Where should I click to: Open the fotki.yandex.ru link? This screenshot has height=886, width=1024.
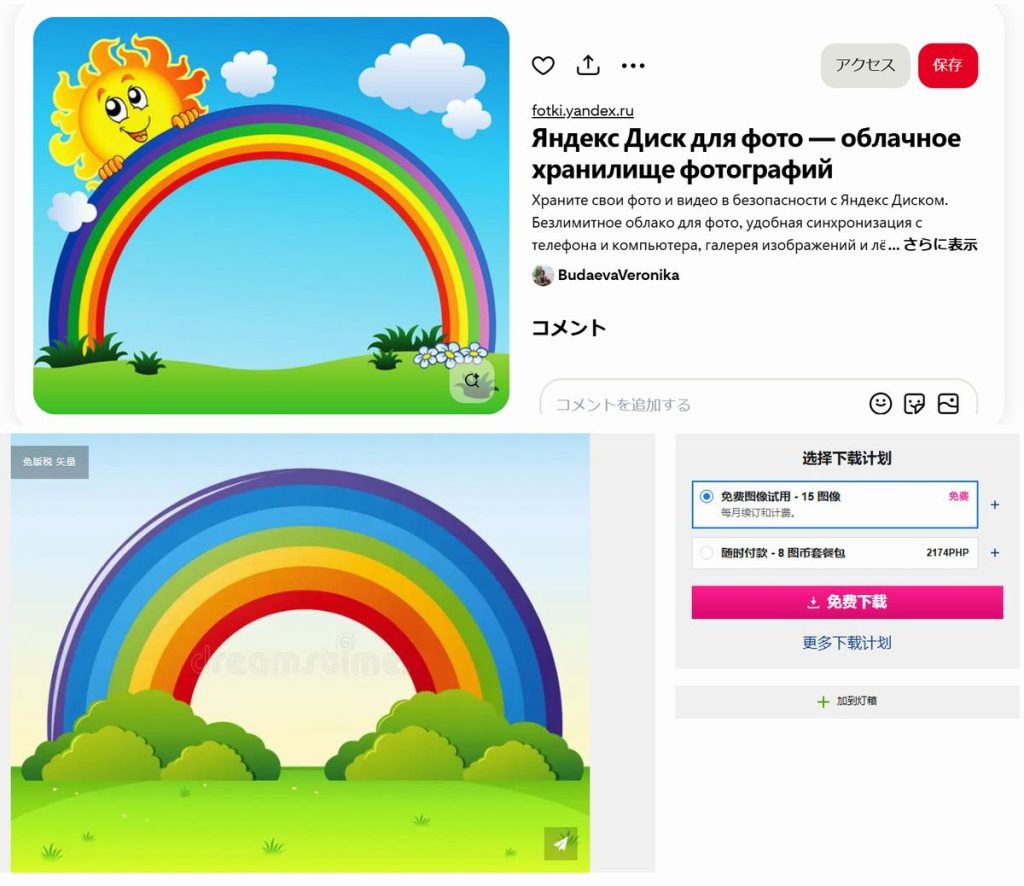(x=583, y=111)
